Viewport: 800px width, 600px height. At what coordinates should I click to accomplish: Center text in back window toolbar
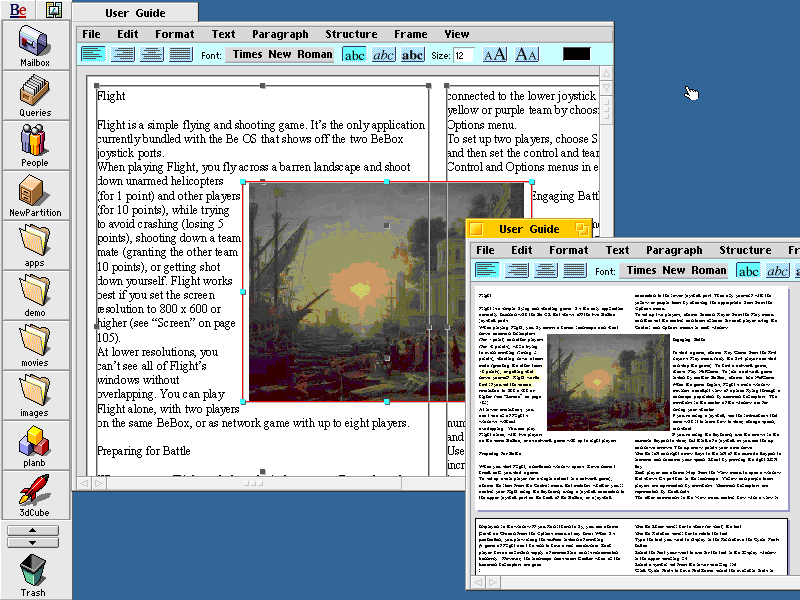tap(152, 54)
